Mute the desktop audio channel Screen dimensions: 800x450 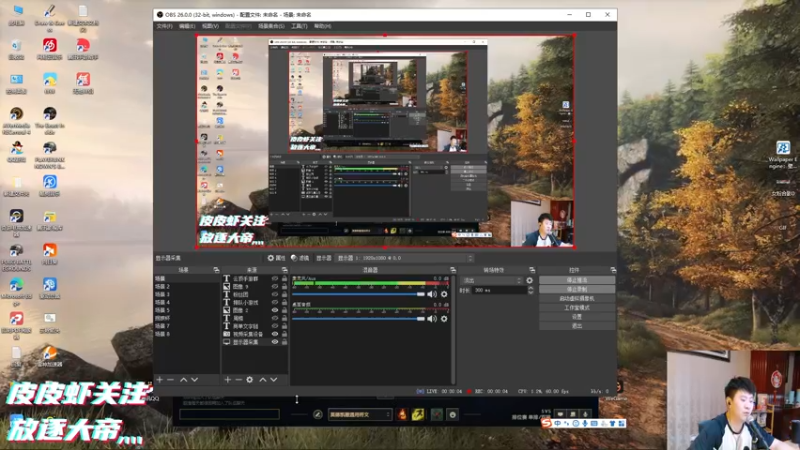pos(432,319)
